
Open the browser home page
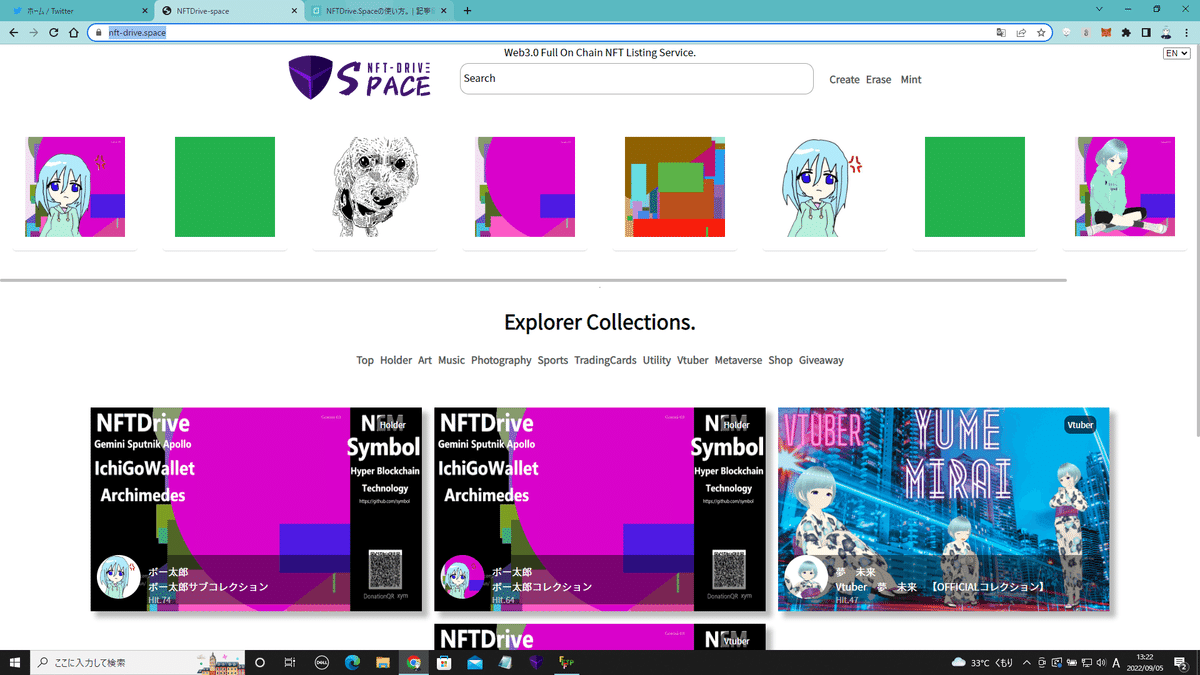[x=74, y=32]
